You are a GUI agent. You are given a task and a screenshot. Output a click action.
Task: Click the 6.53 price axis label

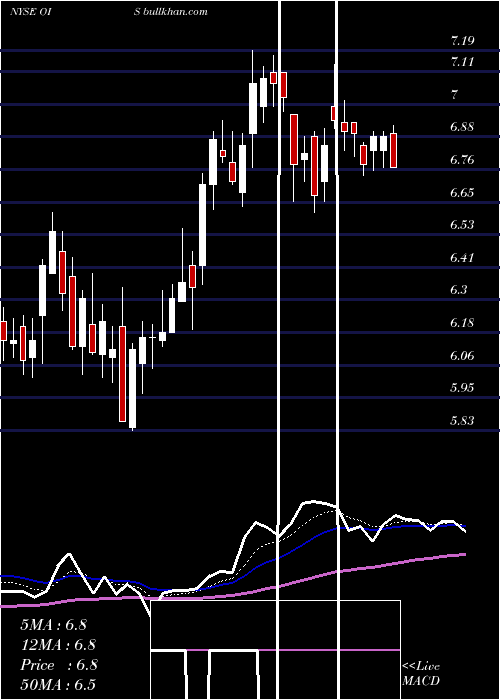click(462, 225)
